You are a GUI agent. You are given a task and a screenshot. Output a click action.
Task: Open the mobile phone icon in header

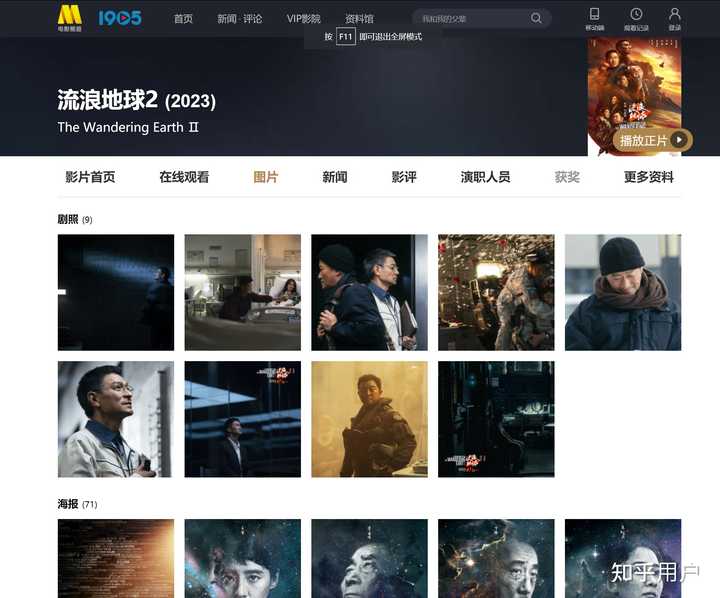pos(595,19)
